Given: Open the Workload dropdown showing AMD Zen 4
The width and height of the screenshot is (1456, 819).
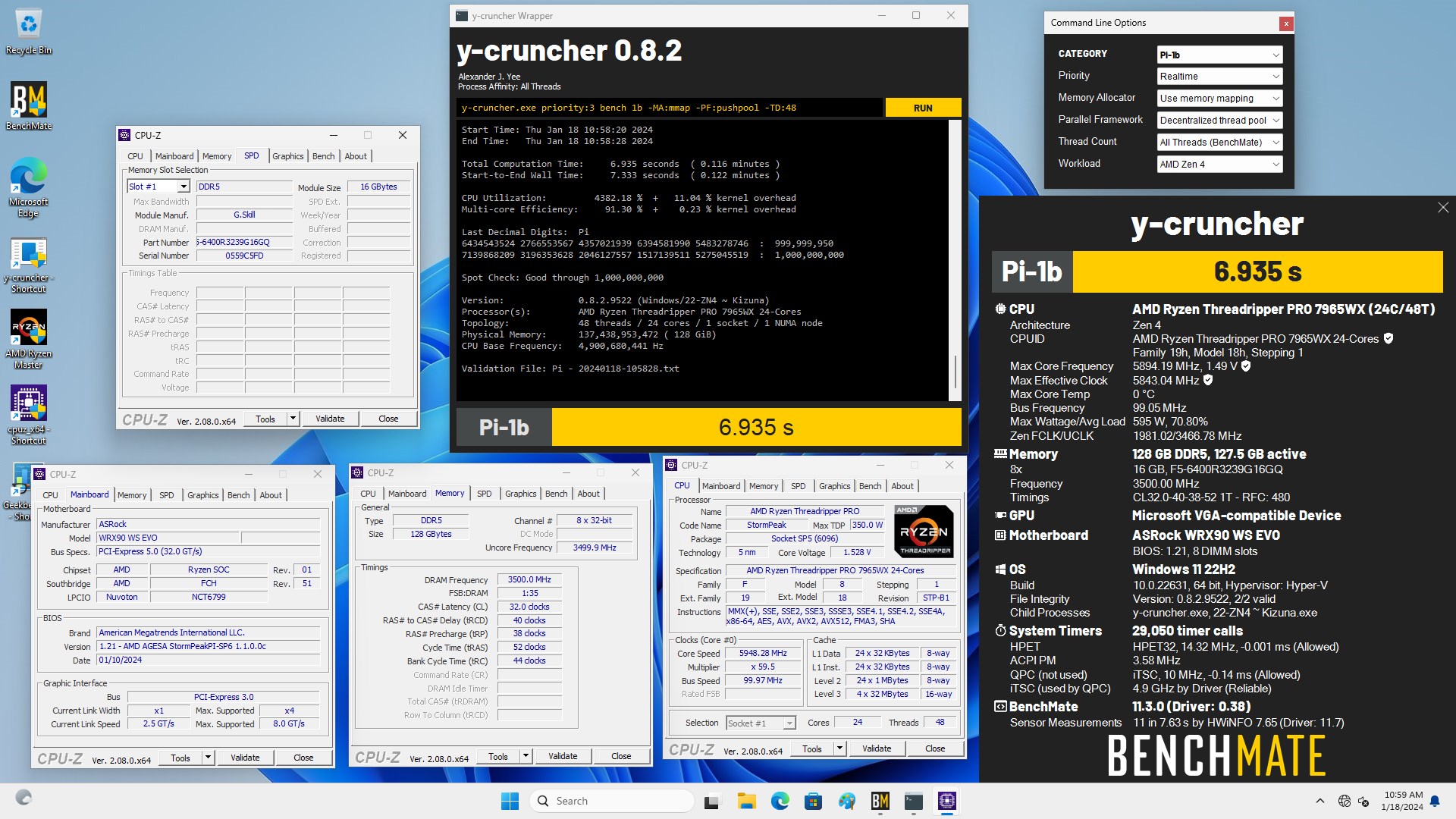Looking at the screenshot, I should [x=1219, y=164].
